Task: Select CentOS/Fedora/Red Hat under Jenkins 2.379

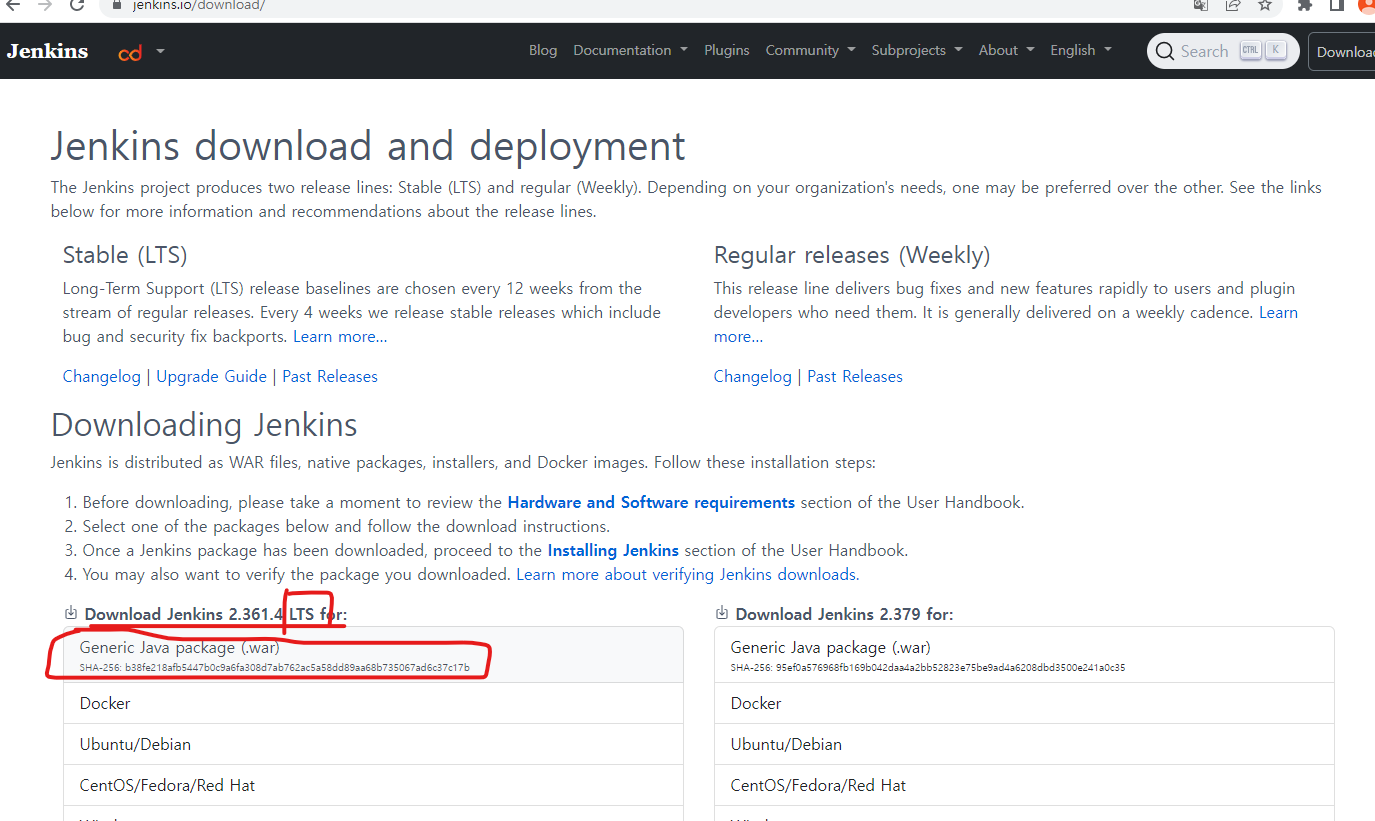Action: point(1025,785)
